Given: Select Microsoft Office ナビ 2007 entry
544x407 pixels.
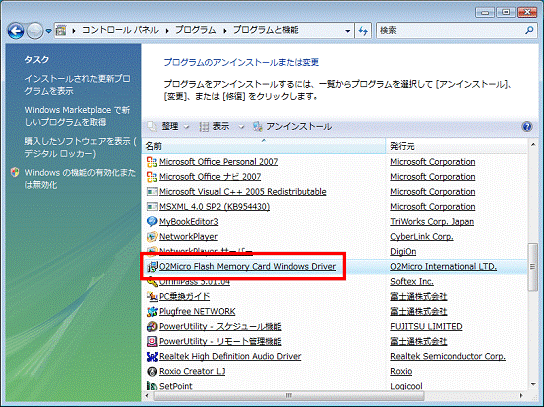Looking at the screenshot, I should (210, 177).
